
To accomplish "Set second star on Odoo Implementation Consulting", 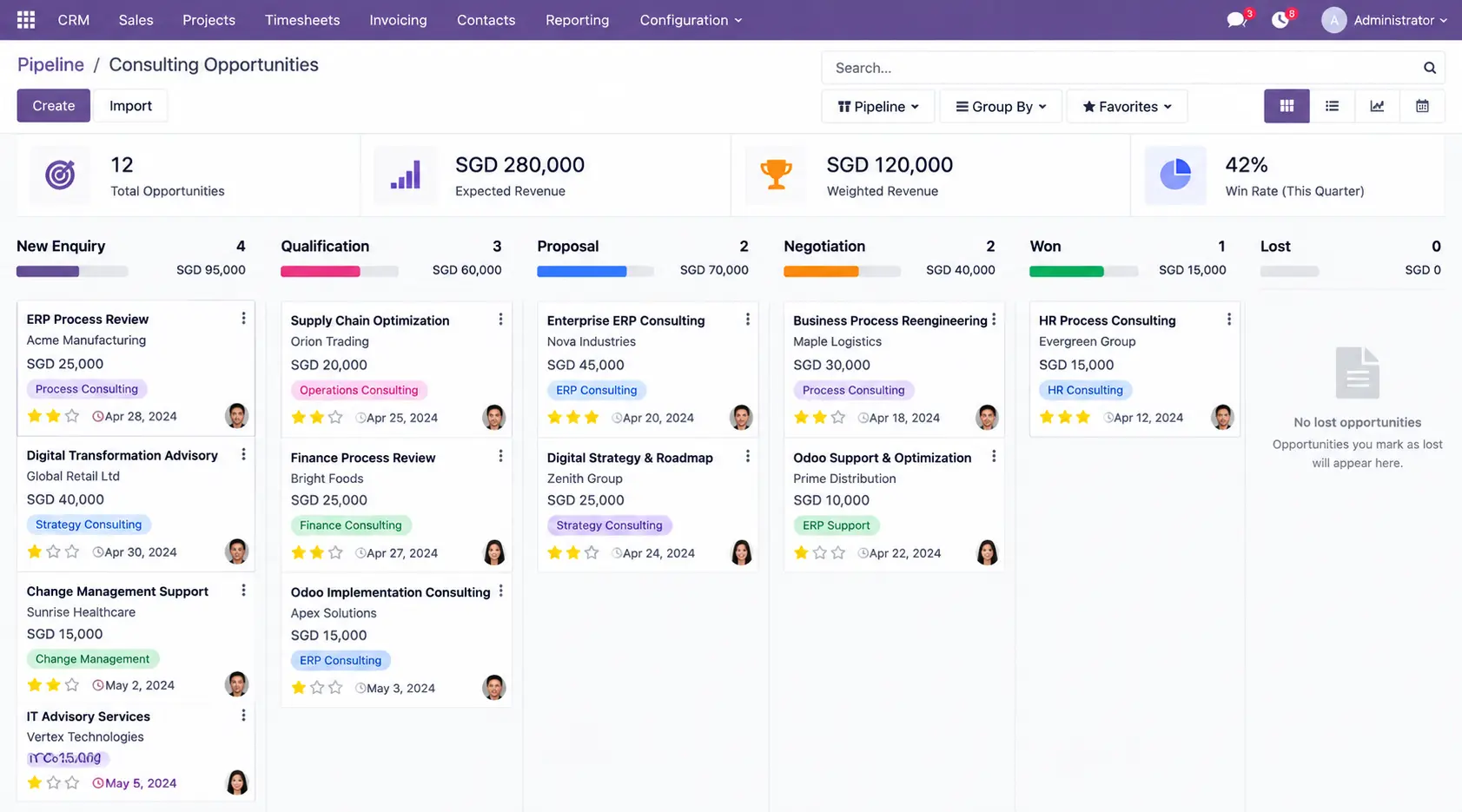I will (x=317, y=688).
